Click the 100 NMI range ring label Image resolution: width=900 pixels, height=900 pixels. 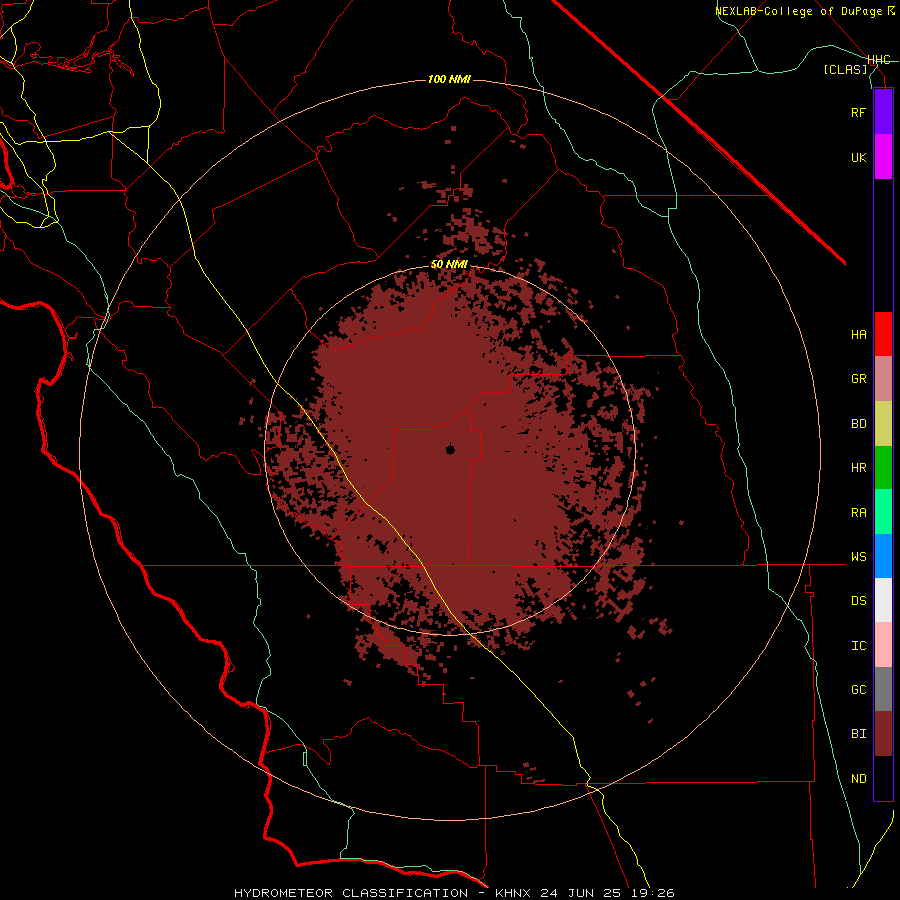pyautogui.click(x=449, y=79)
